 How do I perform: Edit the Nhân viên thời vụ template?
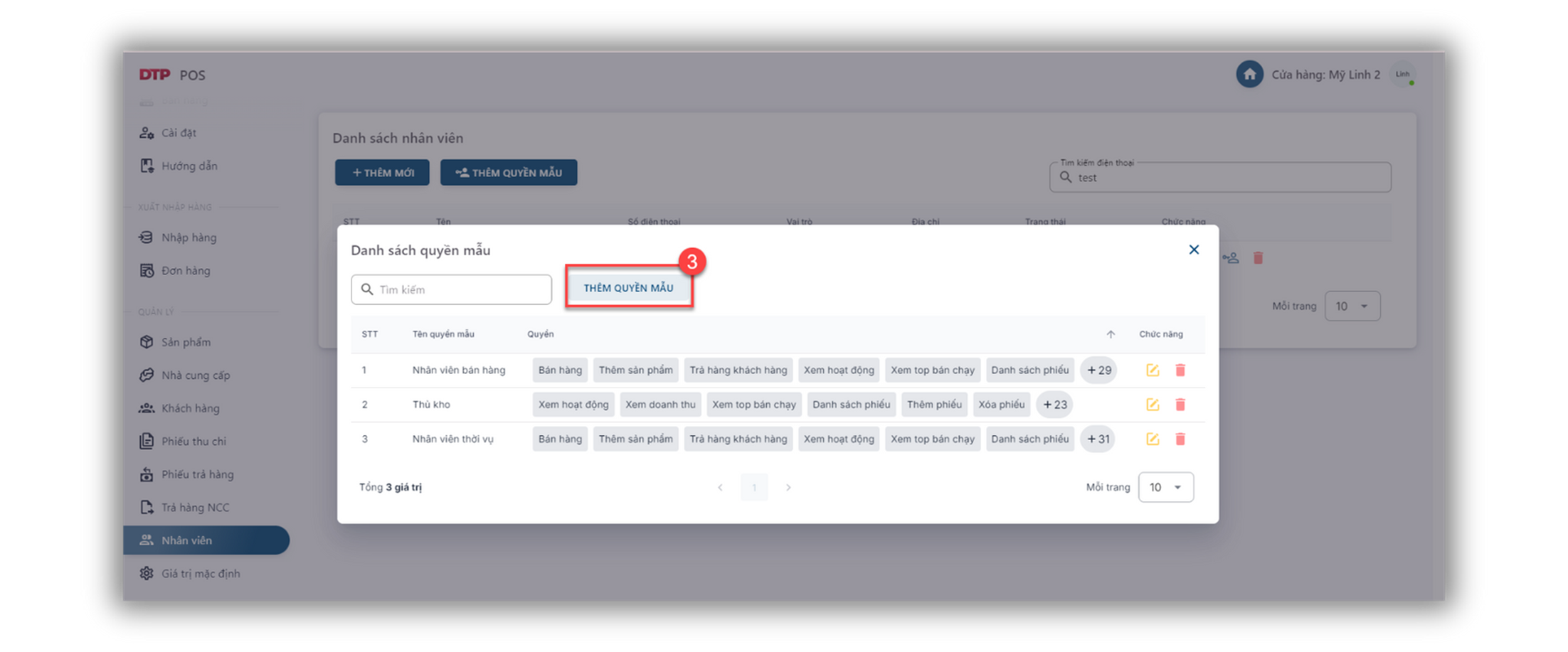click(1152, 439)
